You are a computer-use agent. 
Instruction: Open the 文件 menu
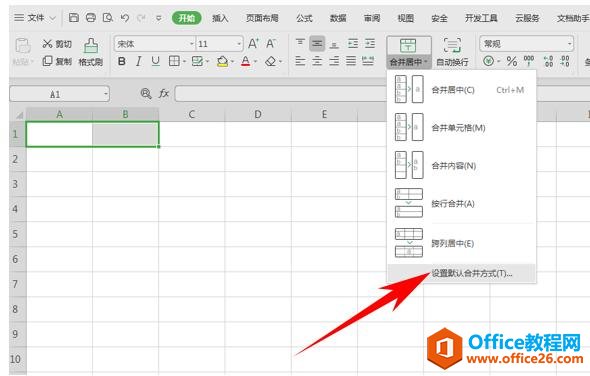(35, 18)
